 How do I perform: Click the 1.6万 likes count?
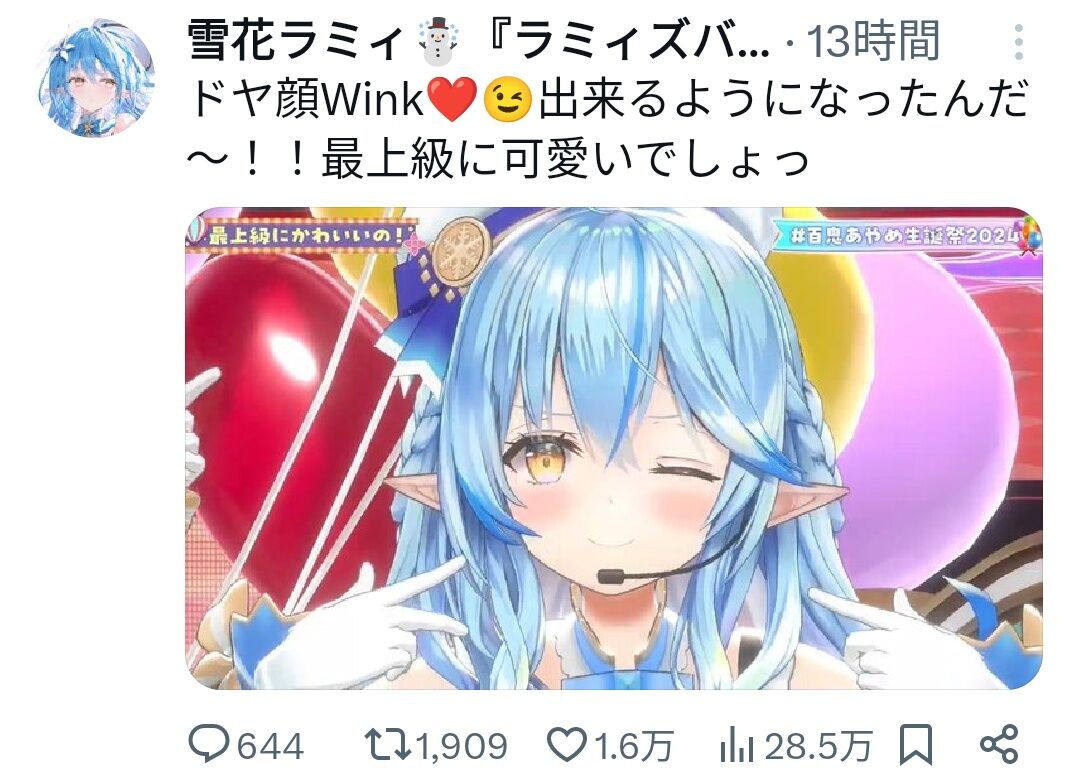[633, 747]
